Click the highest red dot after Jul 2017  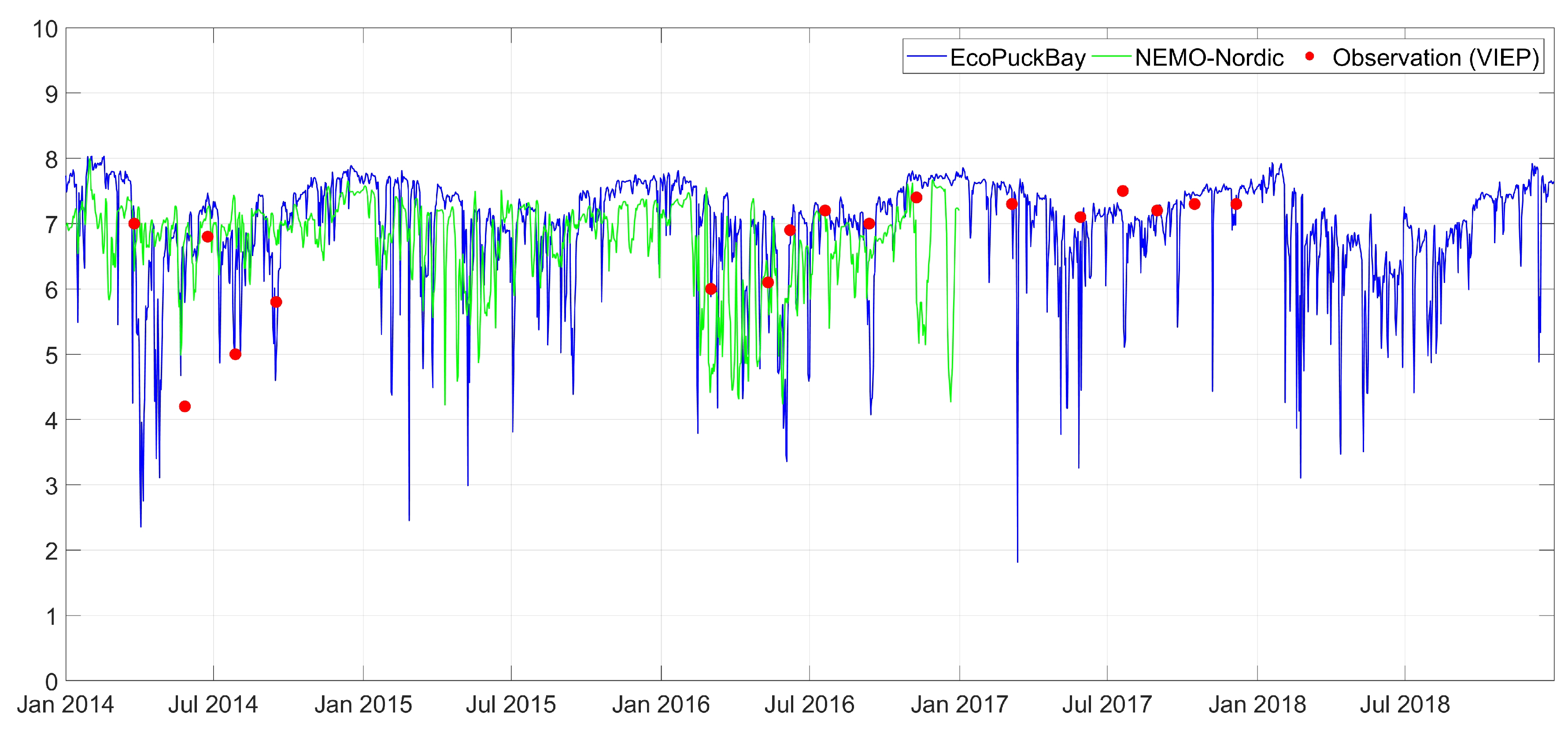point(1123,191)
